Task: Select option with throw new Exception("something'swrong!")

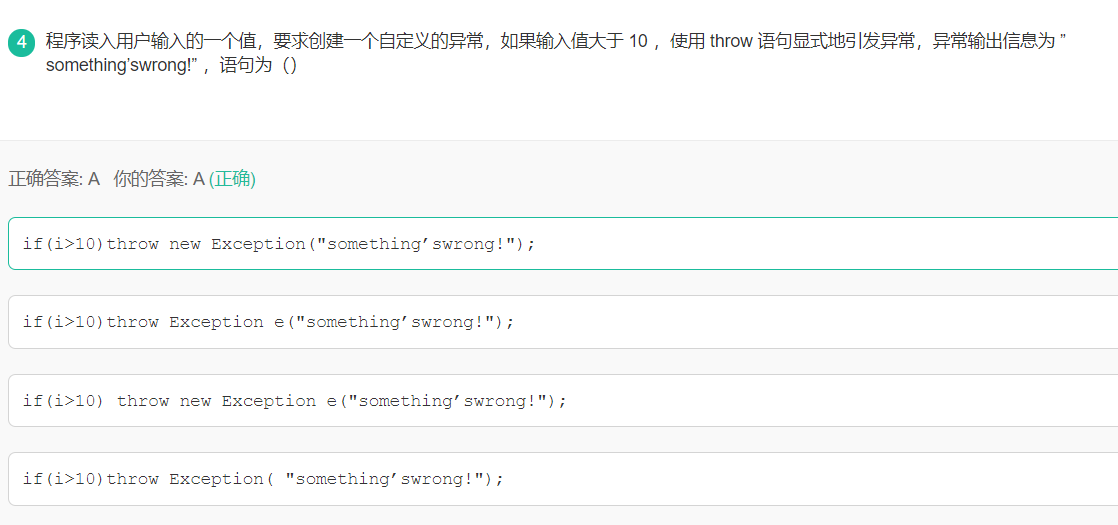Action: 563,244
